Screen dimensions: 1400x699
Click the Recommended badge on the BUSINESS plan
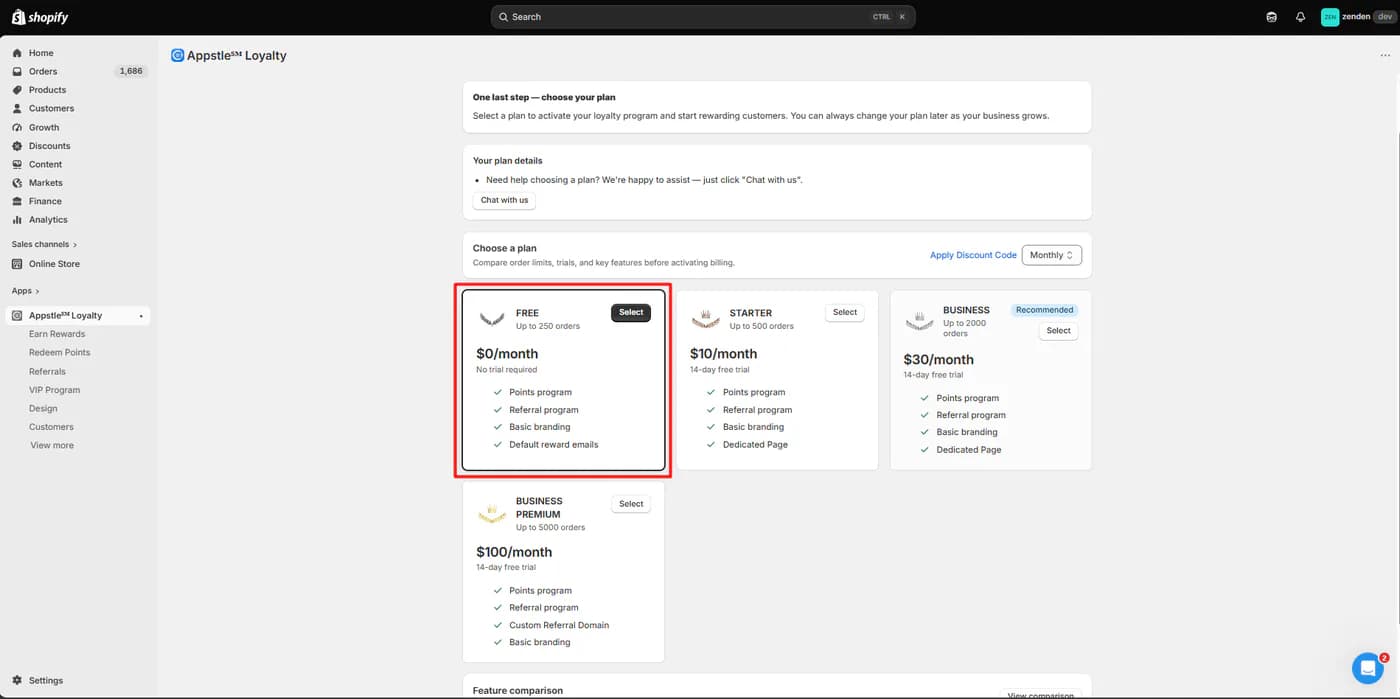click(1044, 310)
